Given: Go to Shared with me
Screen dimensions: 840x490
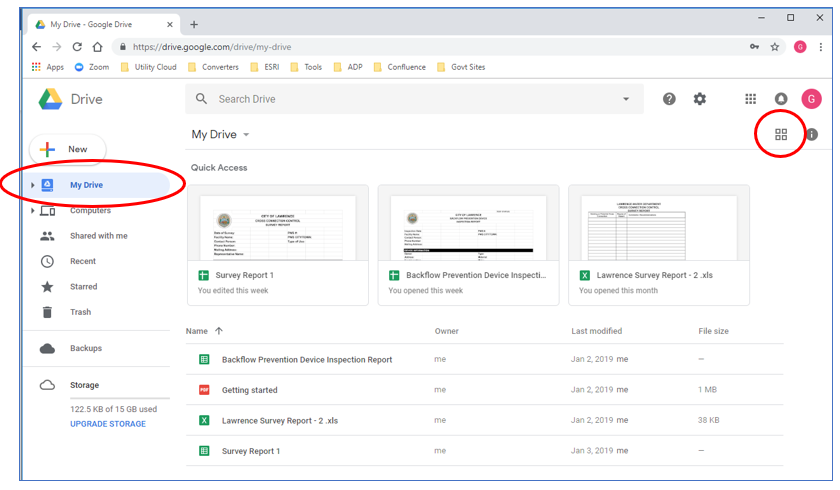Looking at the screenshot, I should tap(98, 236).
